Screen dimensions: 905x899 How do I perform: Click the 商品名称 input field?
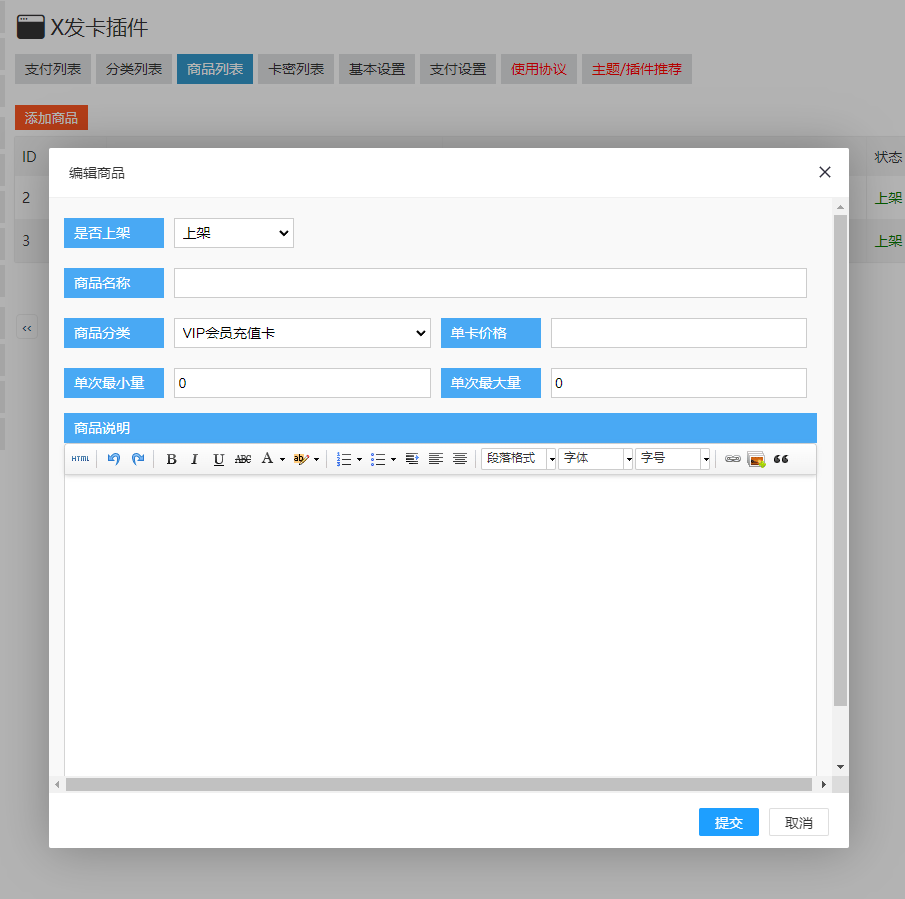pyautogui.click(x=490, y=283)
